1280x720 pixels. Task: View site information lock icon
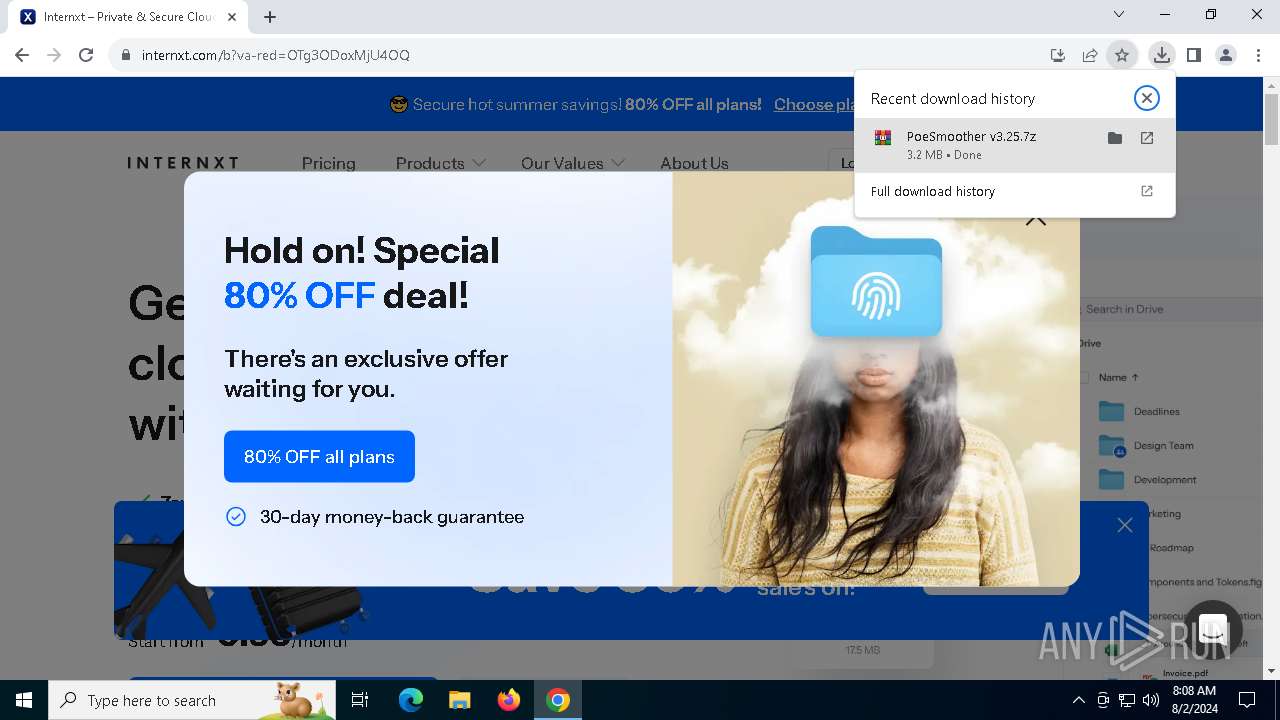coord(126,55)
